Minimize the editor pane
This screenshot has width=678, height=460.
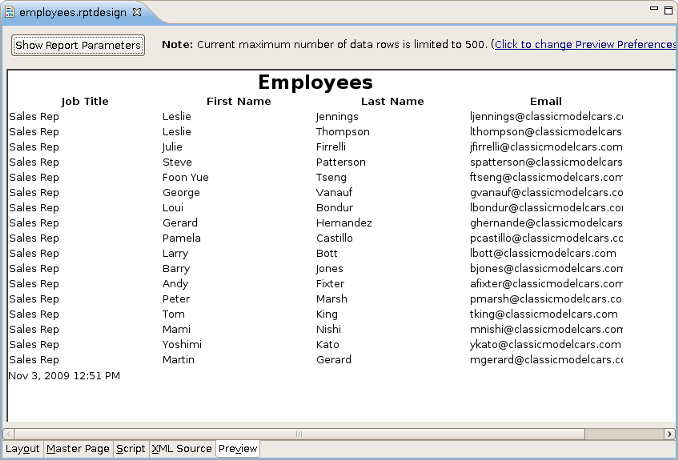654,8
